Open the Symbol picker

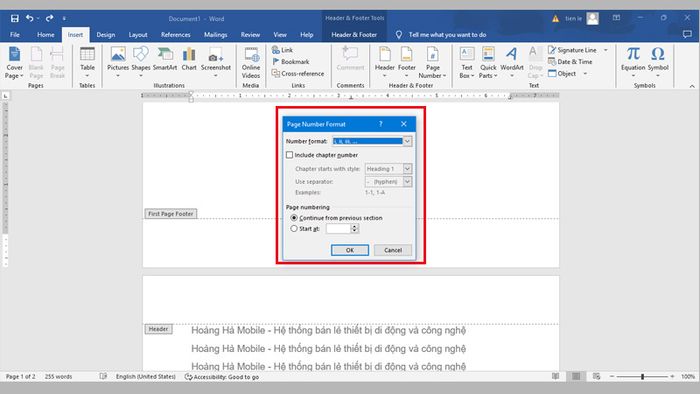pyautogui.click(x=658, y=62)
